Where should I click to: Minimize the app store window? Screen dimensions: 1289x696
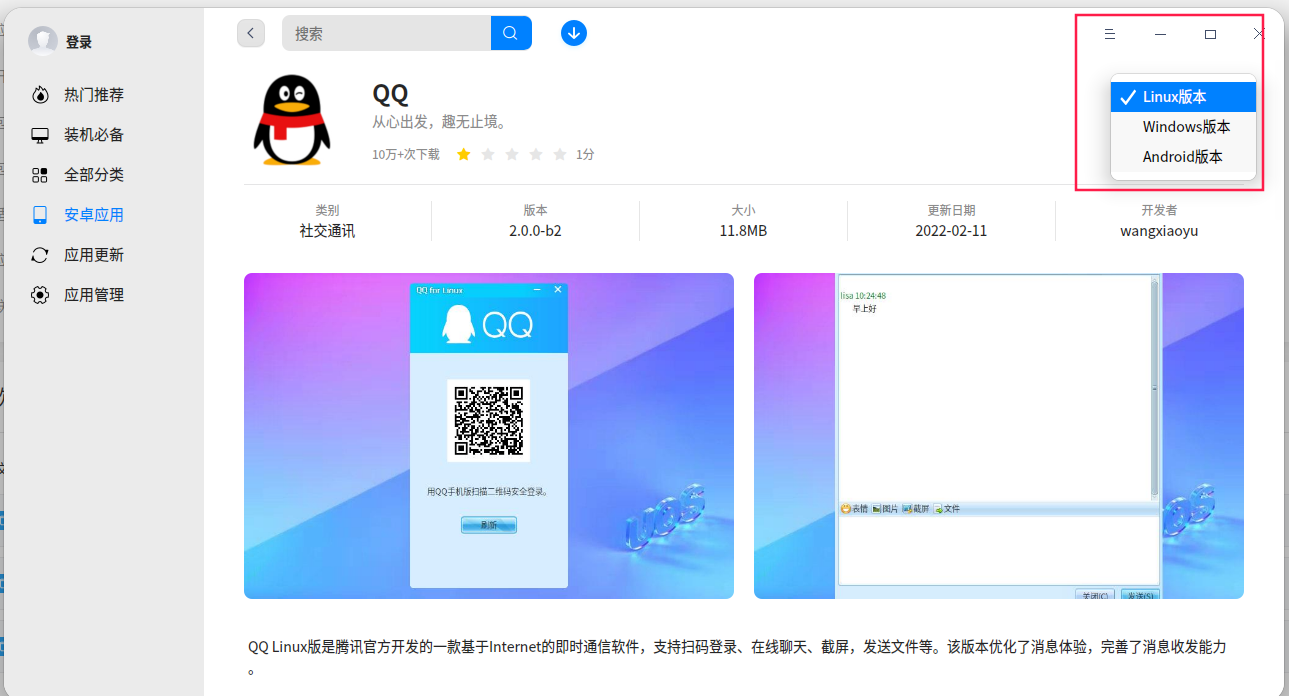[1160, 34]
